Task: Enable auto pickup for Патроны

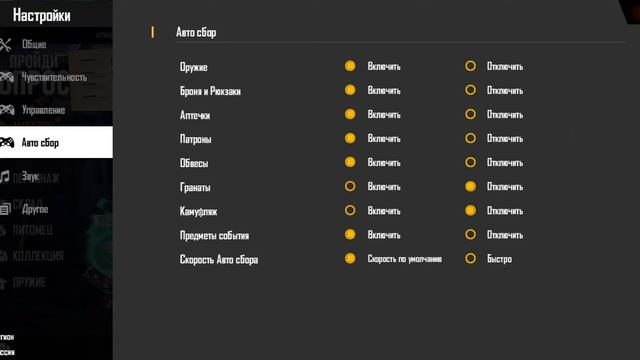Action: click(x=350, y=138)
